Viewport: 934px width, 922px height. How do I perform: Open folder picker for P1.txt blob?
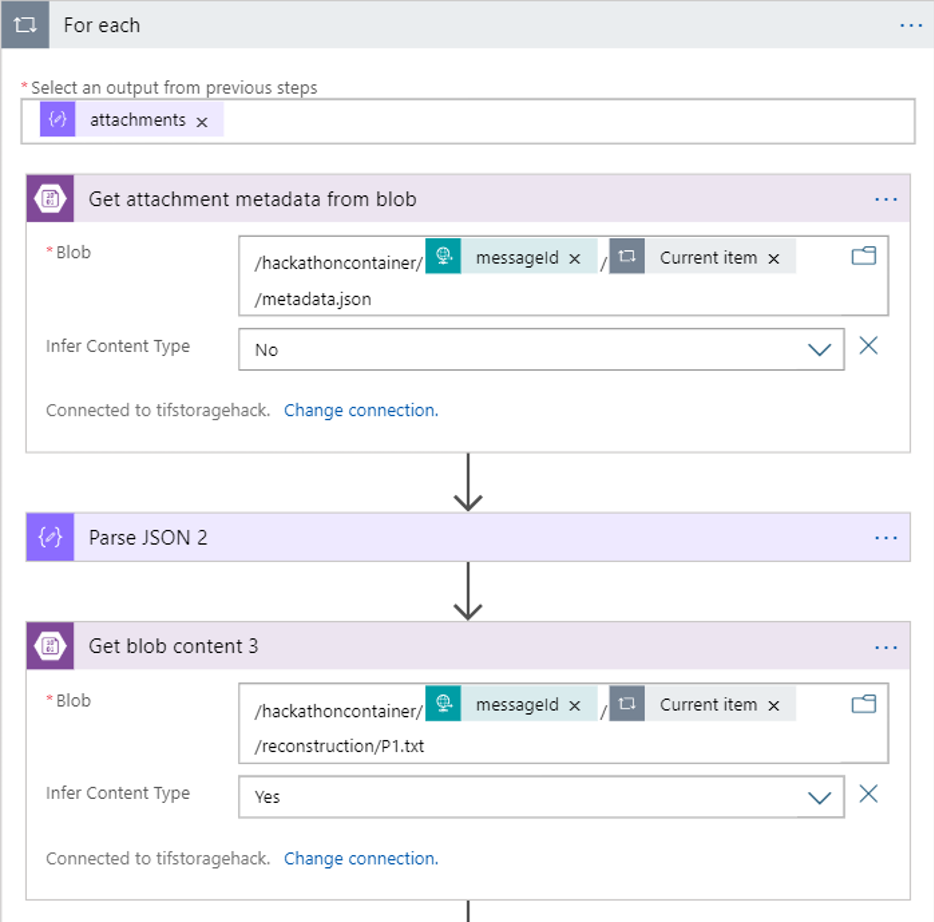point(864,704)
